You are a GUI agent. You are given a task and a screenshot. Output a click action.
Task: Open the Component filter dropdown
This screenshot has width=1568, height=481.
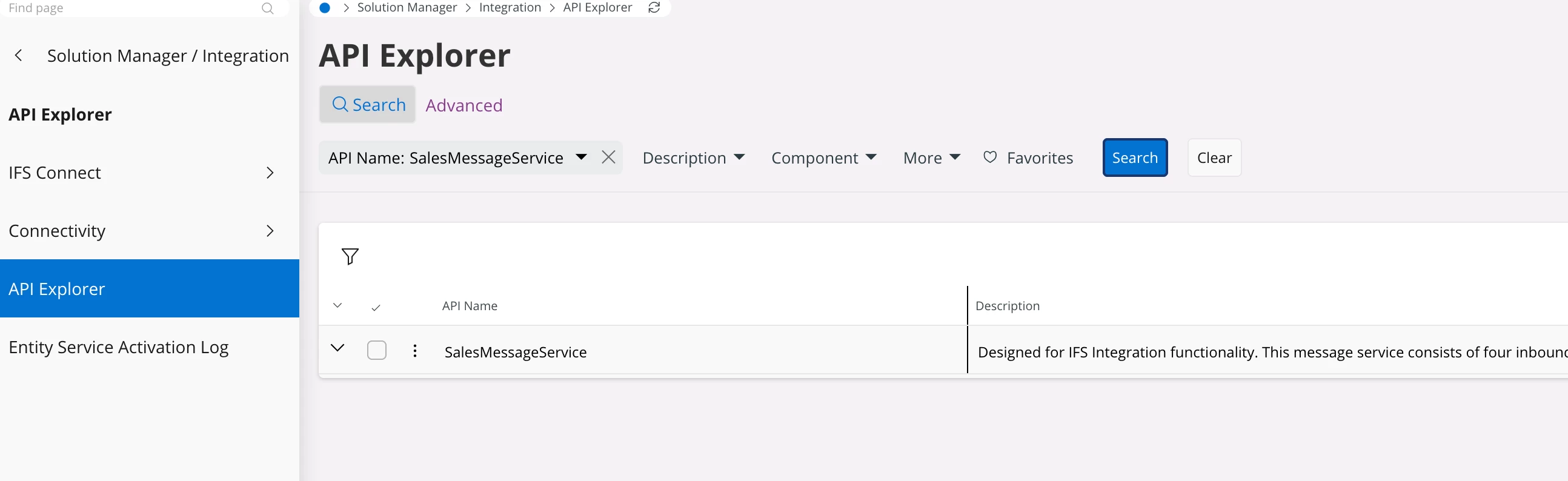coord(823,158)
